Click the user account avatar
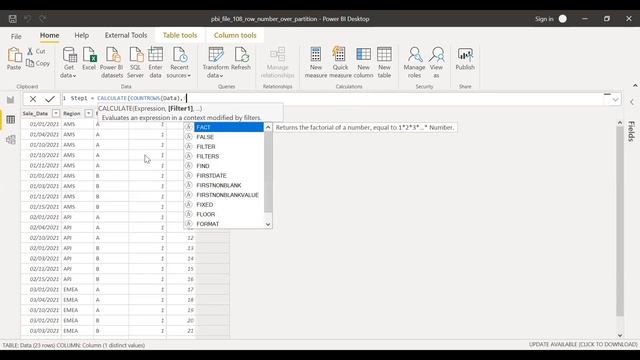Image resolution: width=640 pixels, height=360 pixels. pos(562,19)
